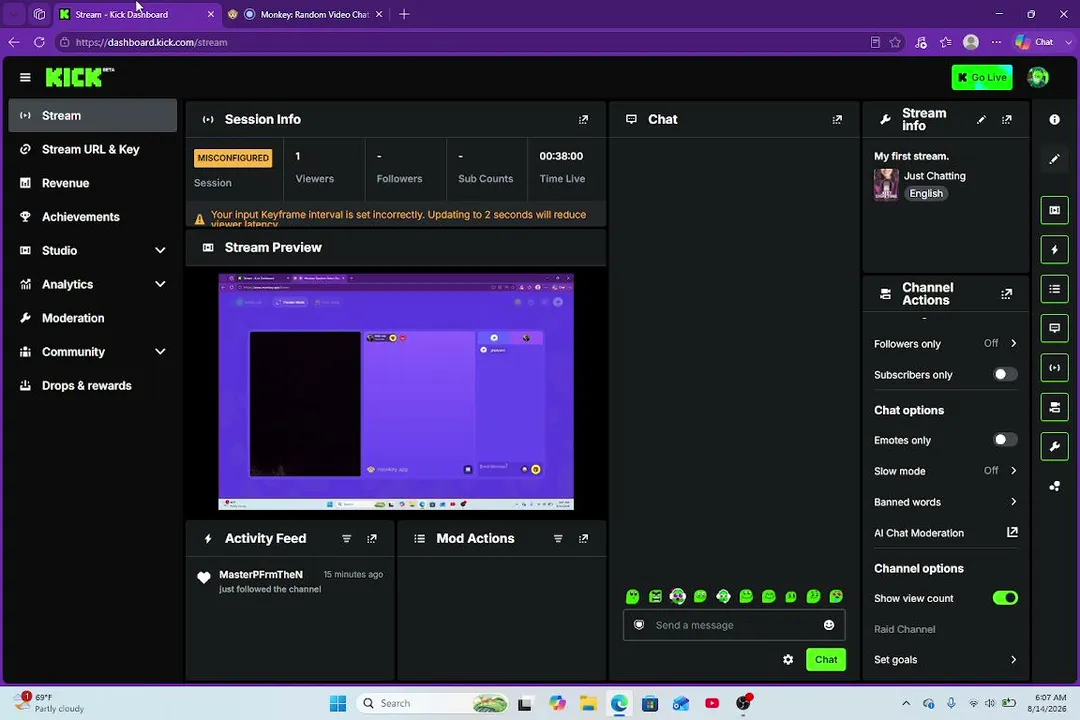The height and width of the screenshot is (720, 1080).
Task: Open the profile avatar menu
Action: pos(1037,77)
